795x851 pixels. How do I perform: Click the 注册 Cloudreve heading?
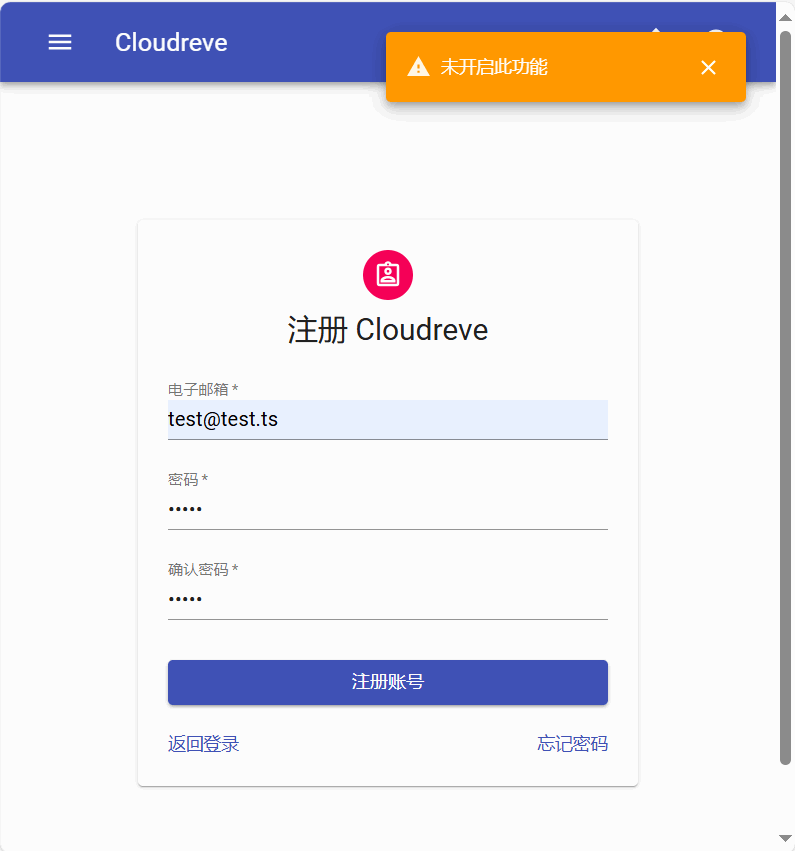[x=387, y=330]
